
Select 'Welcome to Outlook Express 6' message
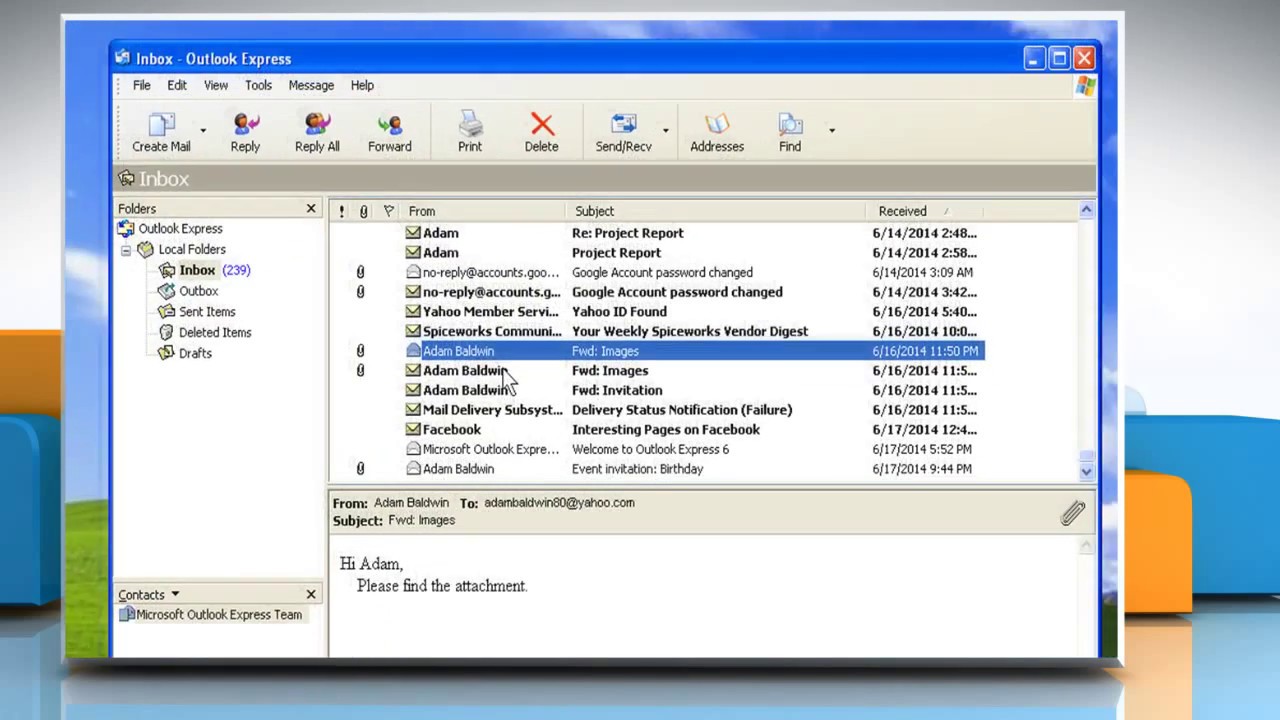[x=657, y=449]
